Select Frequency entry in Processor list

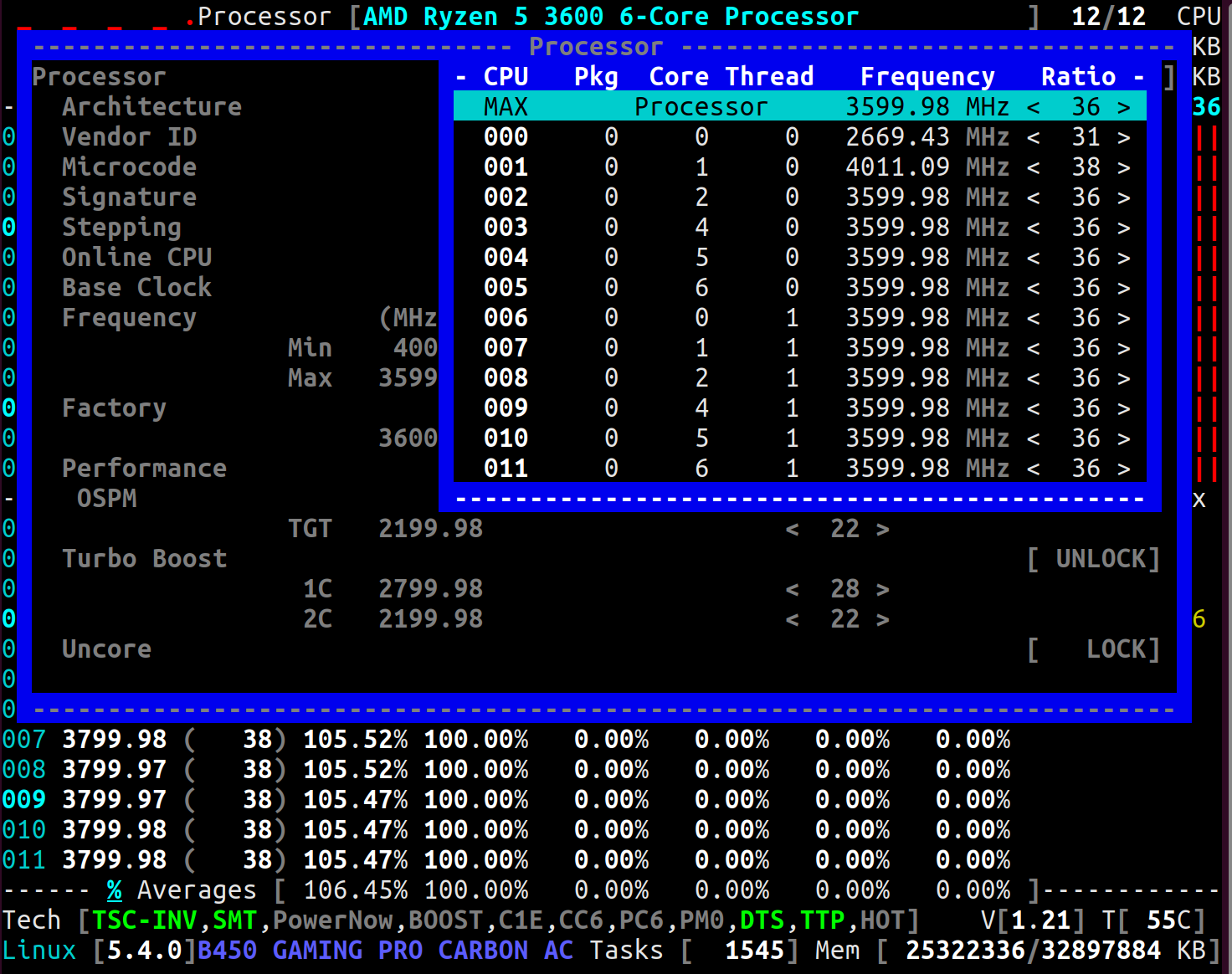tap(129, 318)
